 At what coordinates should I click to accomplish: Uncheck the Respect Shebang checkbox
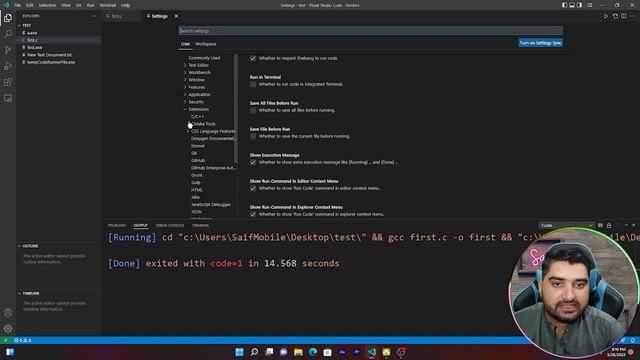253,58
